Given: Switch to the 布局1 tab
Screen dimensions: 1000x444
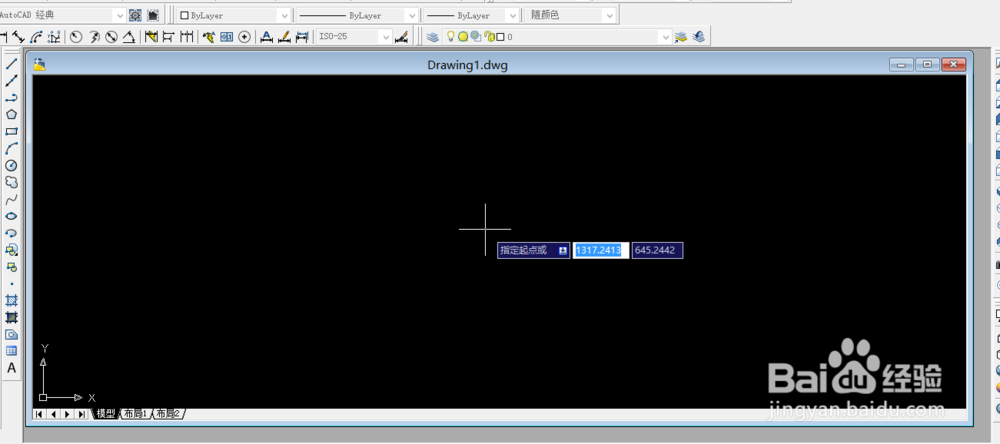Looking at the screenshot, I should point(135,414).
